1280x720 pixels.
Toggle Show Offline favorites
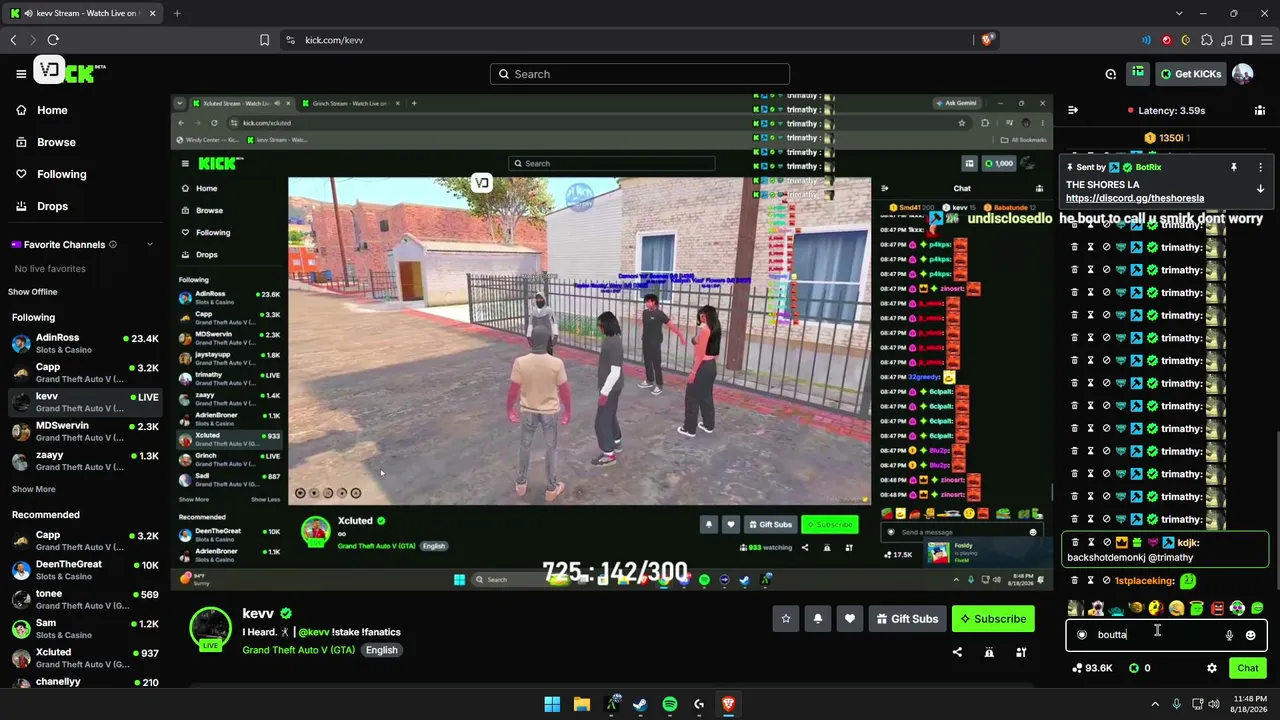click(33, 292)
